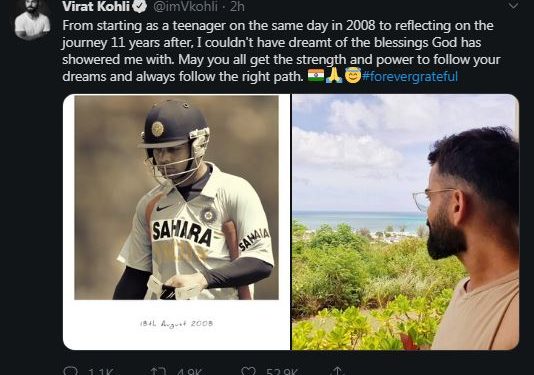Click the tweet text body to expand
534x375 pixels.
281,51
